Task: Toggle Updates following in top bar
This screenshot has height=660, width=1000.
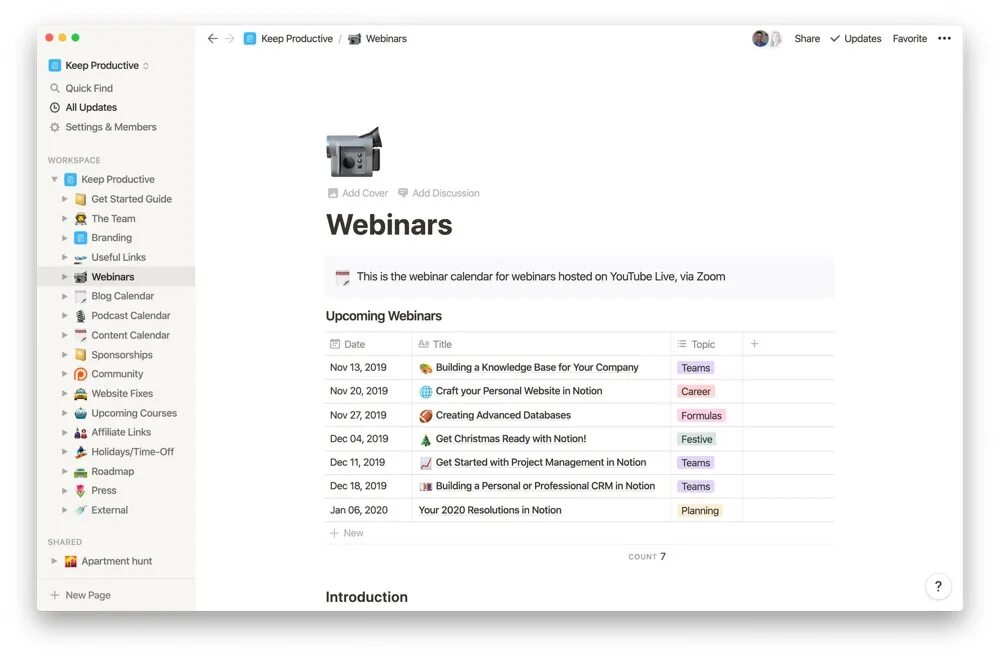Action: click(x=856, y=38)
